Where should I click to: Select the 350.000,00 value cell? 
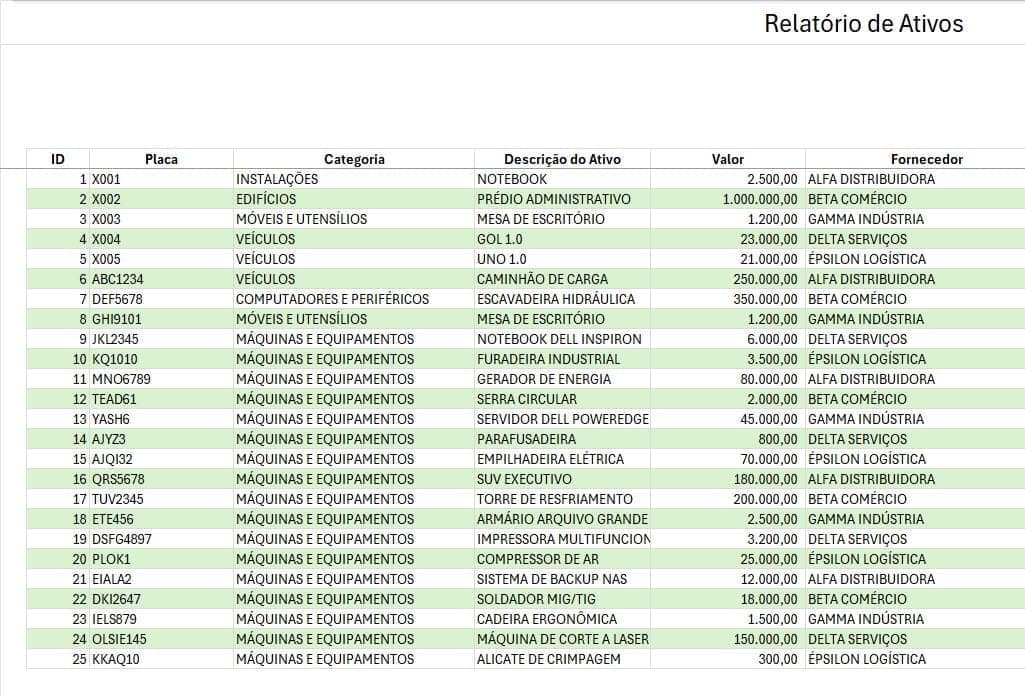pos(728,299)
